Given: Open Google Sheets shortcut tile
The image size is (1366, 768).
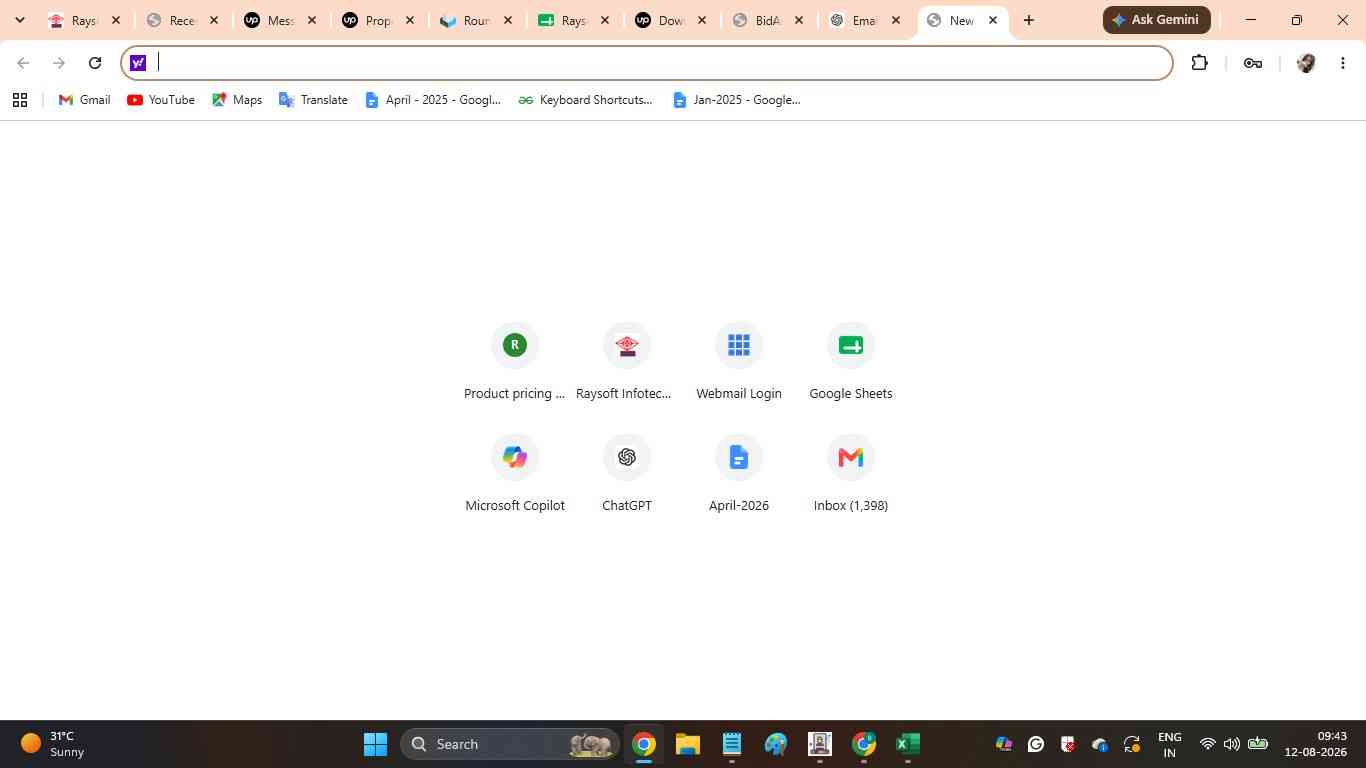Looking at the screenshot, I should (851, 361).
